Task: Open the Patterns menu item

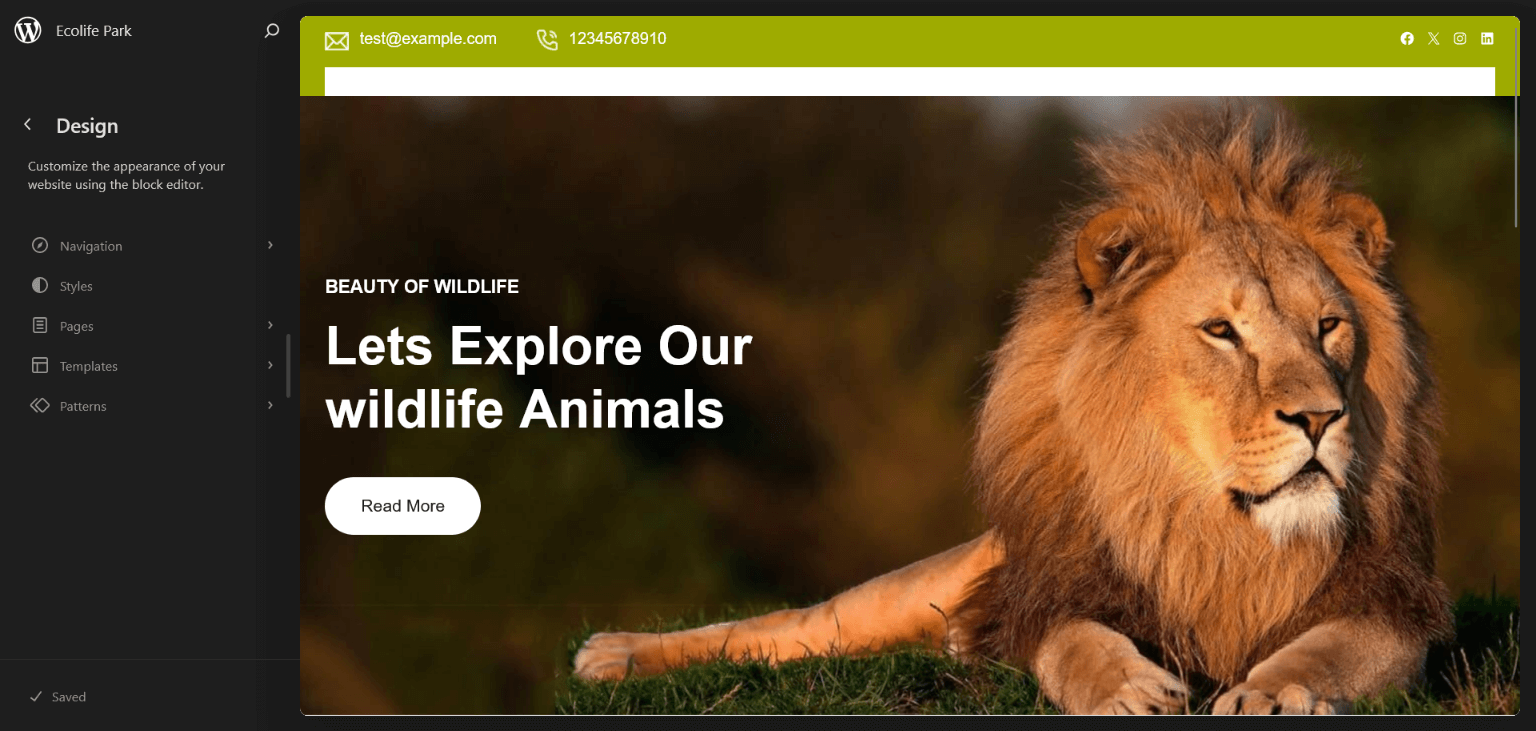Action: [152, 406]
